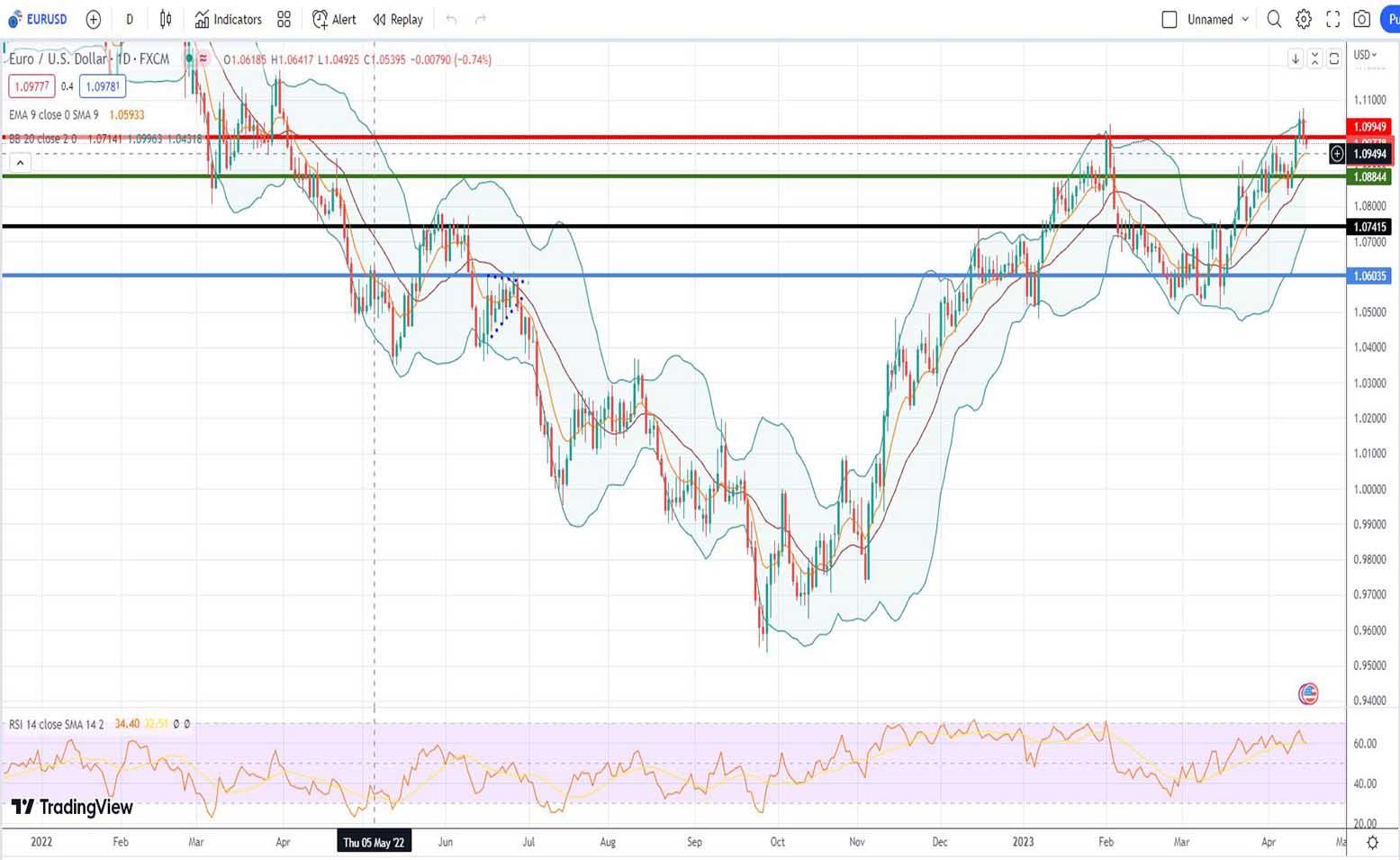Click the compare/add symbol plus icon
Screen dimensions: 1400x860
coord(94,19)
